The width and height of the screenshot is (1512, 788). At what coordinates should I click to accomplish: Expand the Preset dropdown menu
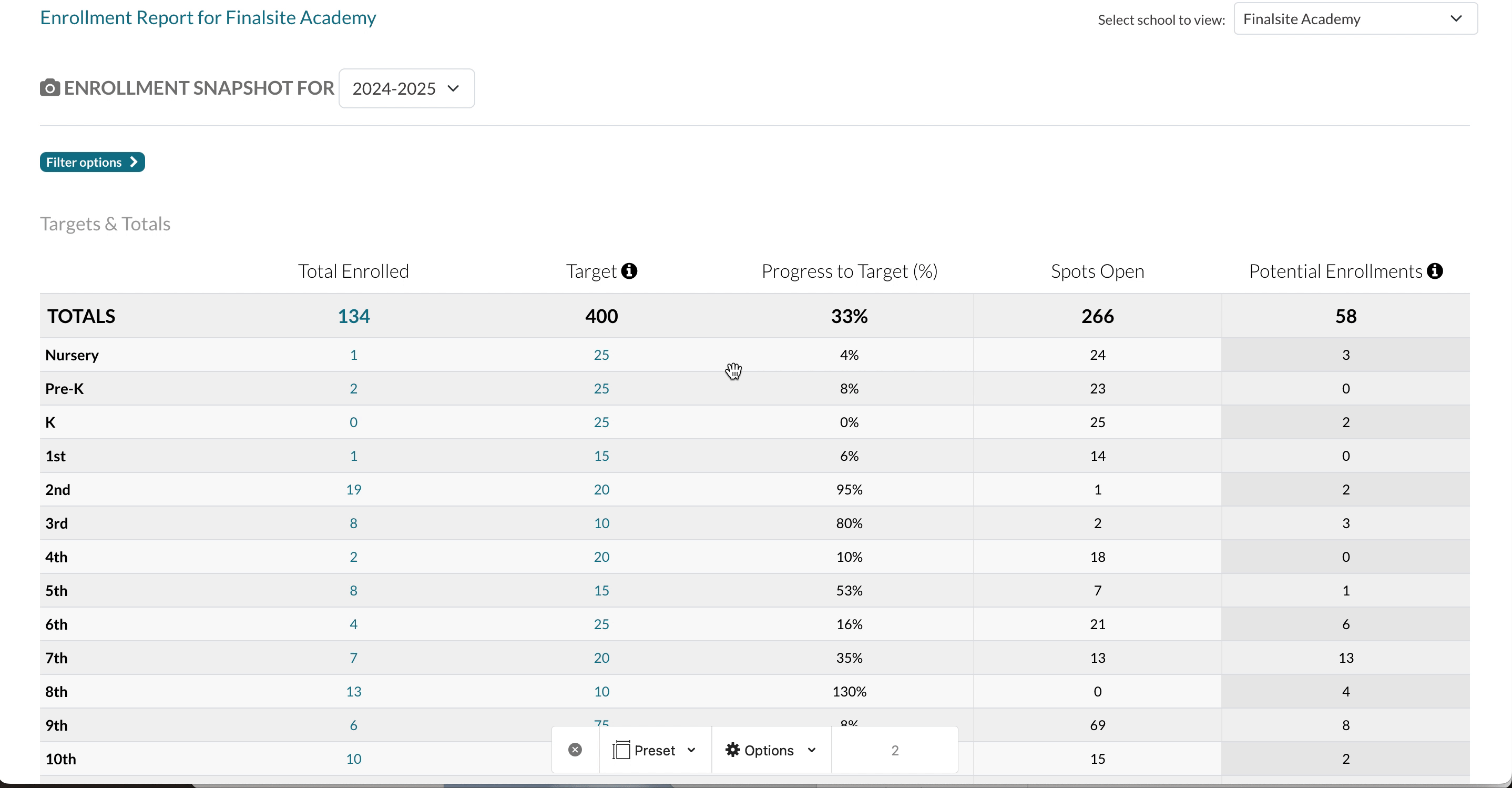(691, 751)
